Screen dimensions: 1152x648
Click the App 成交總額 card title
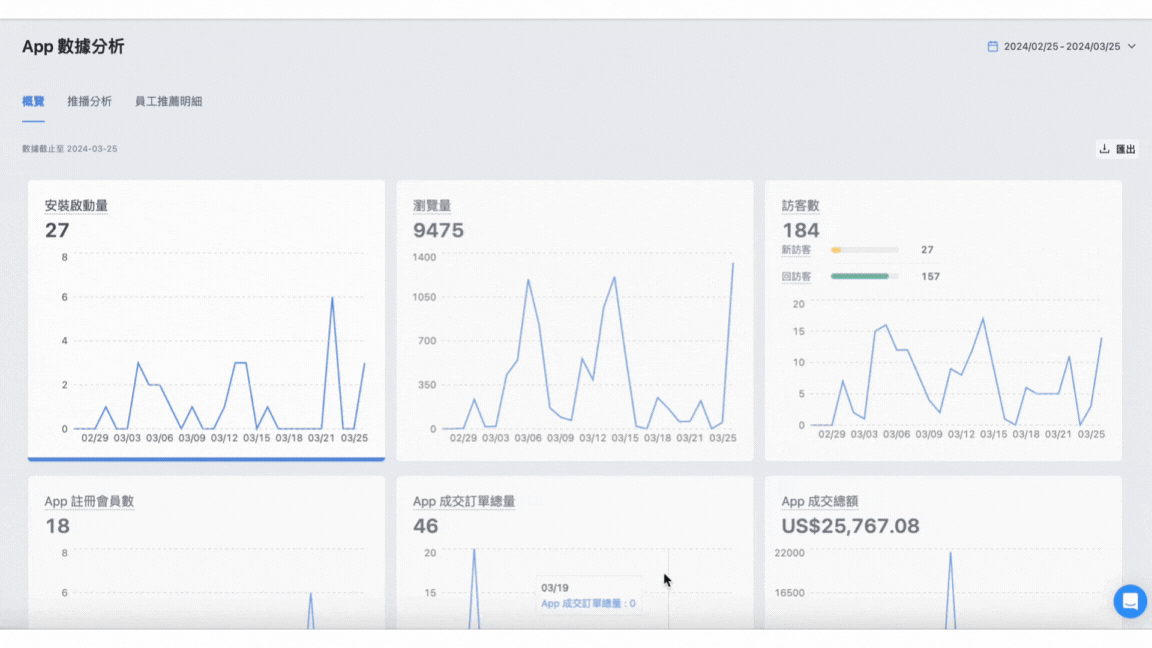820,501
